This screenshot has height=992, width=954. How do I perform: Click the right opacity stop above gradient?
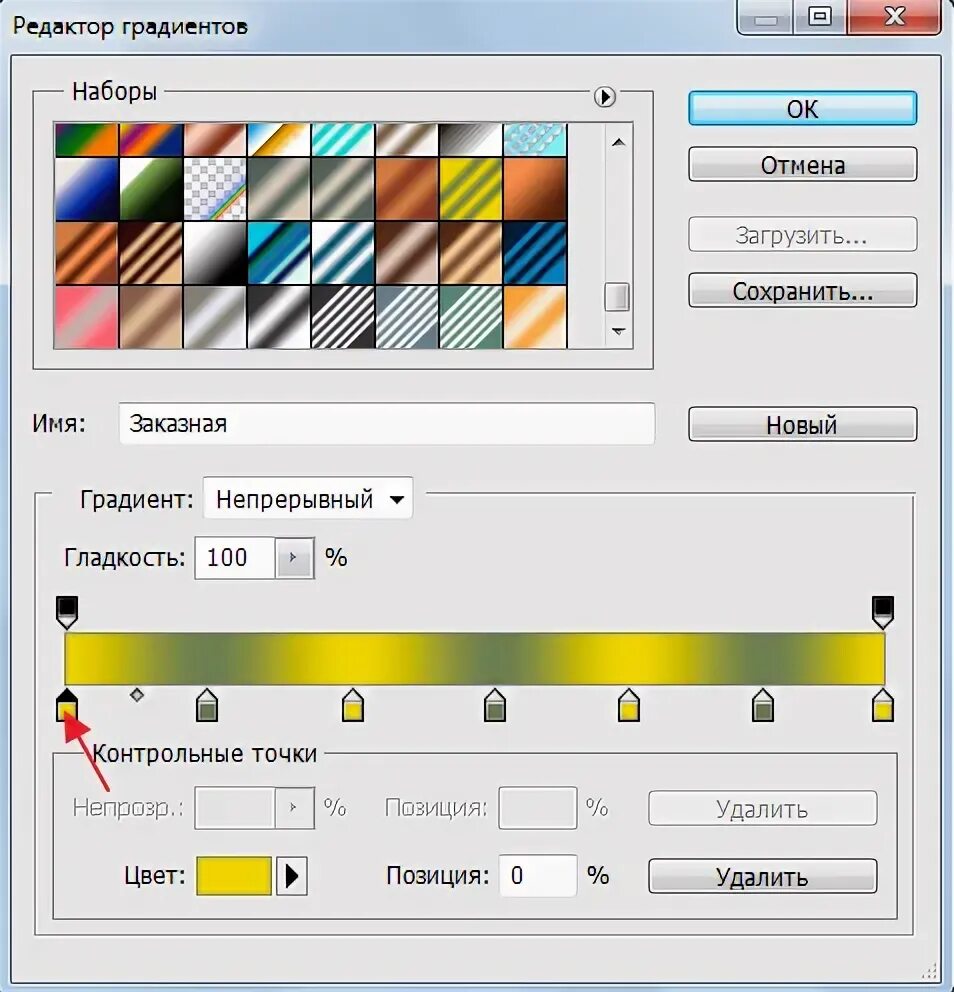[883, 612]
